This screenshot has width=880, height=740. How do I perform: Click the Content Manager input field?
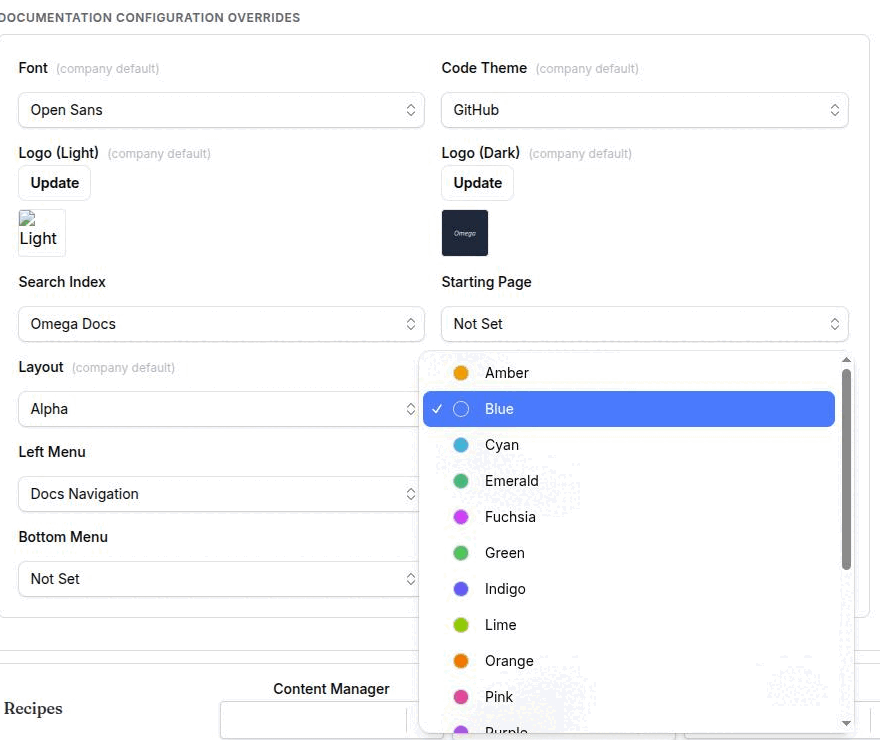[x=320, y=720]
